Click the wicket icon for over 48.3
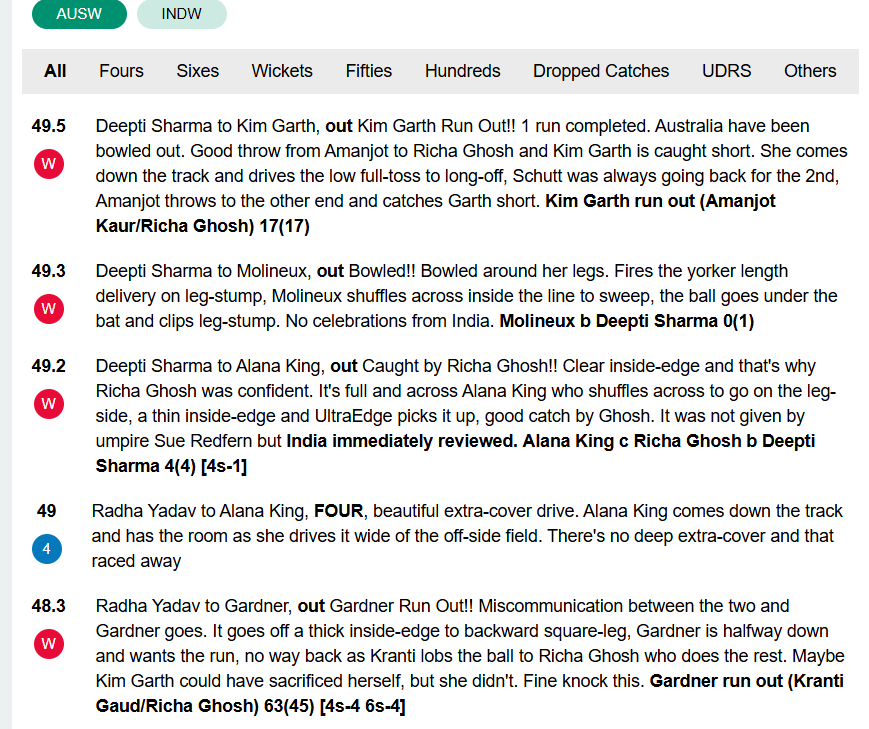 tap(49, 644)
